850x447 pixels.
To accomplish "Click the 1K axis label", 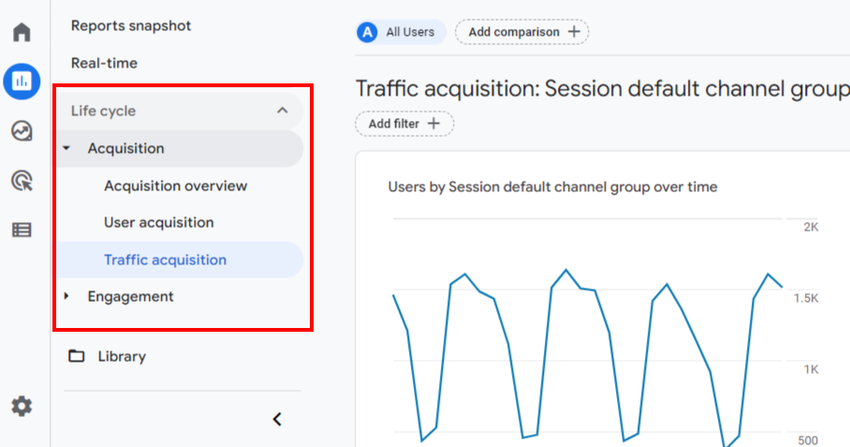I will click(811, 370).
